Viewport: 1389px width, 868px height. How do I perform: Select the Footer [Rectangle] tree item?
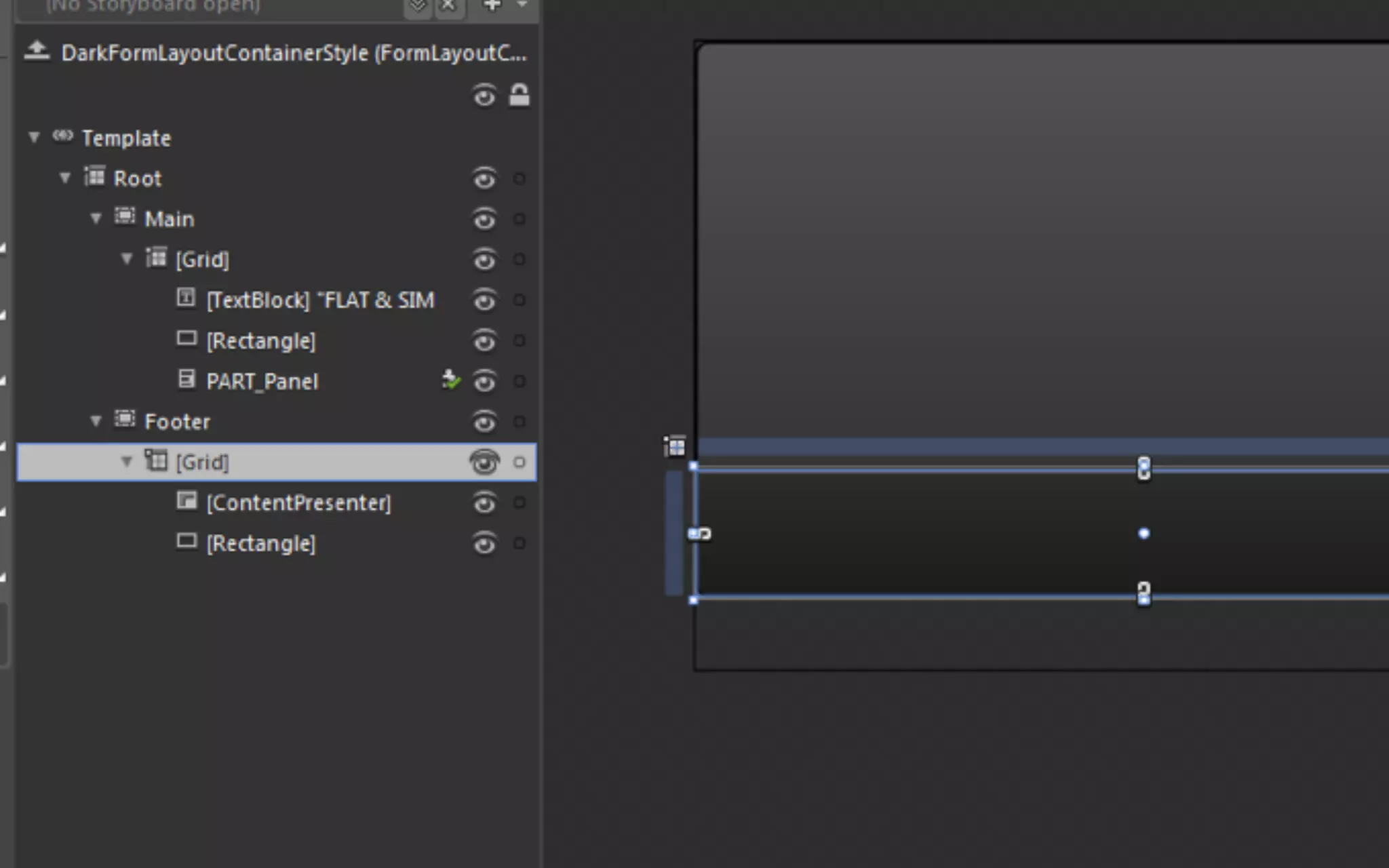click(260, 543)
